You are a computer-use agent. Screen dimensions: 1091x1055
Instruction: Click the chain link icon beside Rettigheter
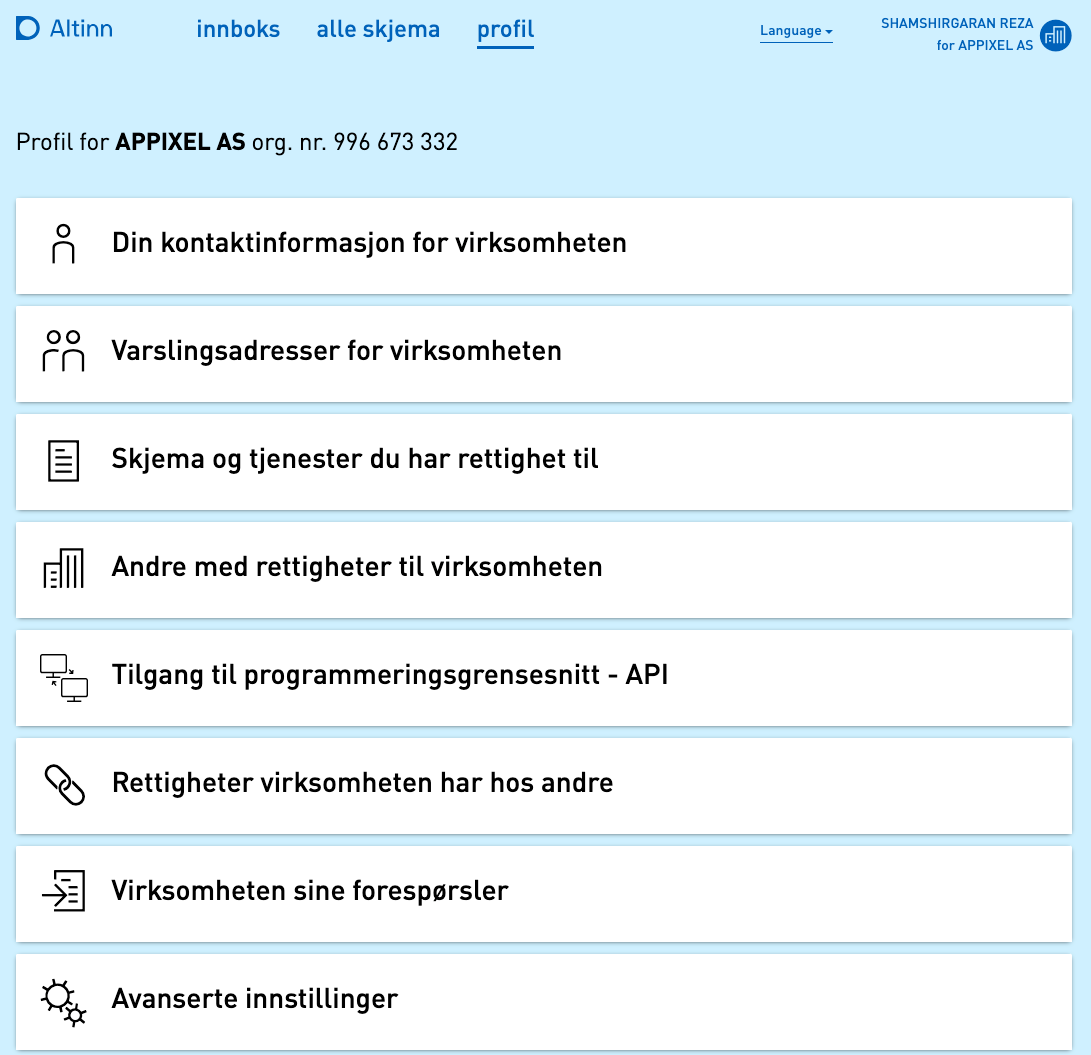[64, 784]
